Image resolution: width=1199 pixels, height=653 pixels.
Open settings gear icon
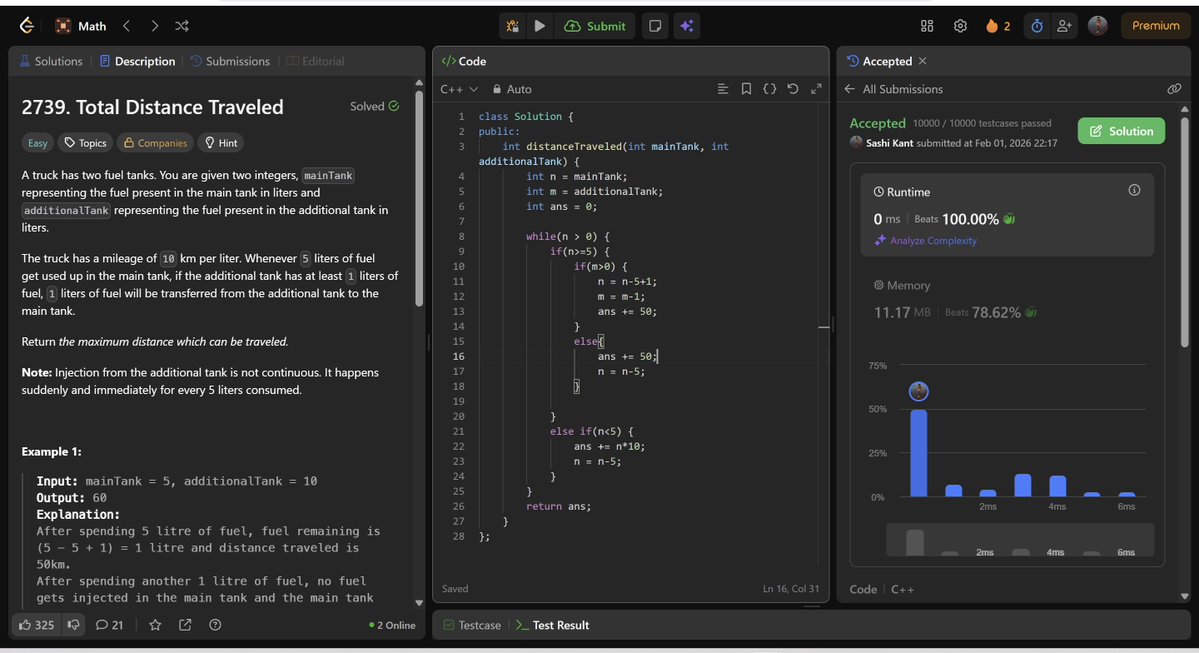[x=960, y=26]
